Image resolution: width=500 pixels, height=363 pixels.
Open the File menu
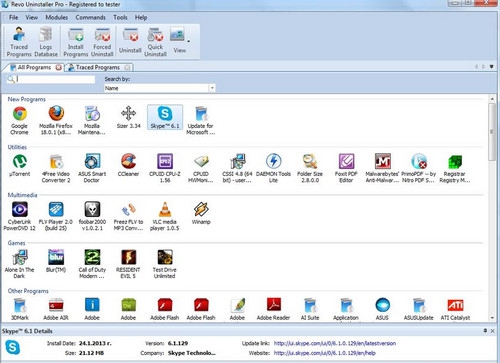[14, 17]
